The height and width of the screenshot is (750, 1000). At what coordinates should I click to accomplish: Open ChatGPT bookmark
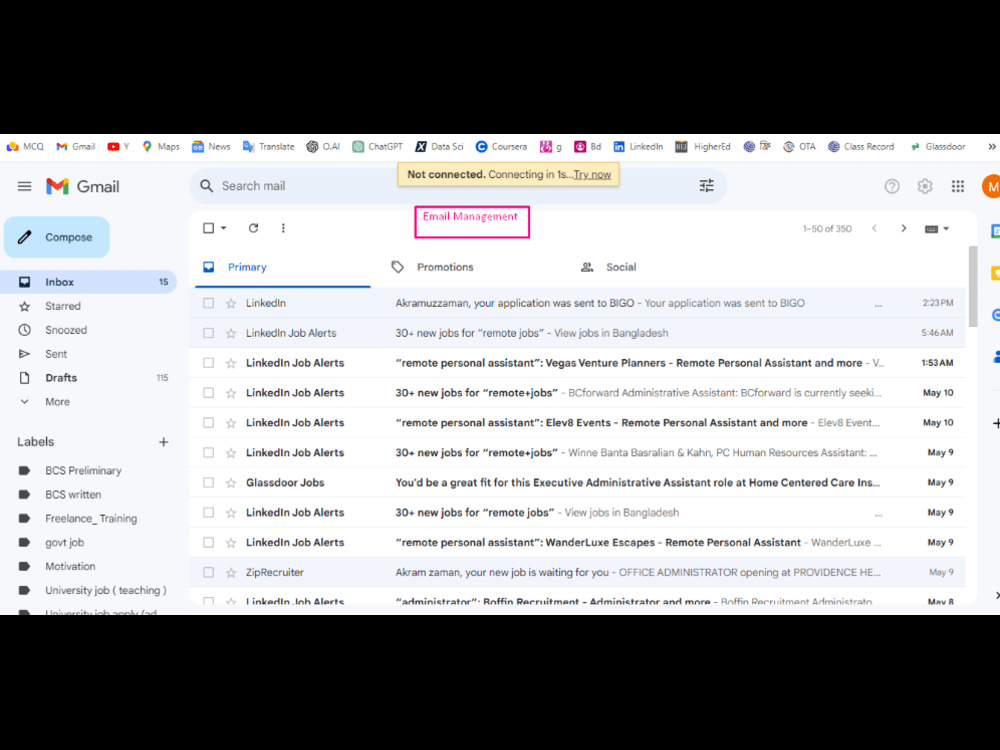[x=378, y=147]
